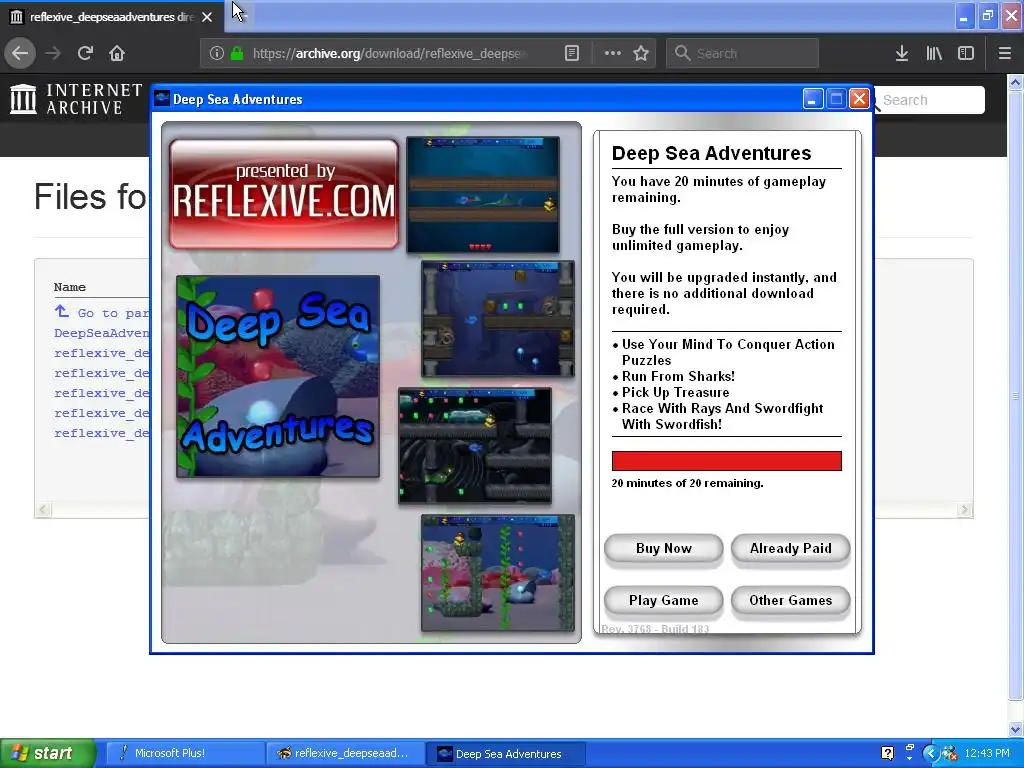The height and width of the screenshot is (768, 1024).
Task: Click the Internet Archive logo
Action: (76, 99)
